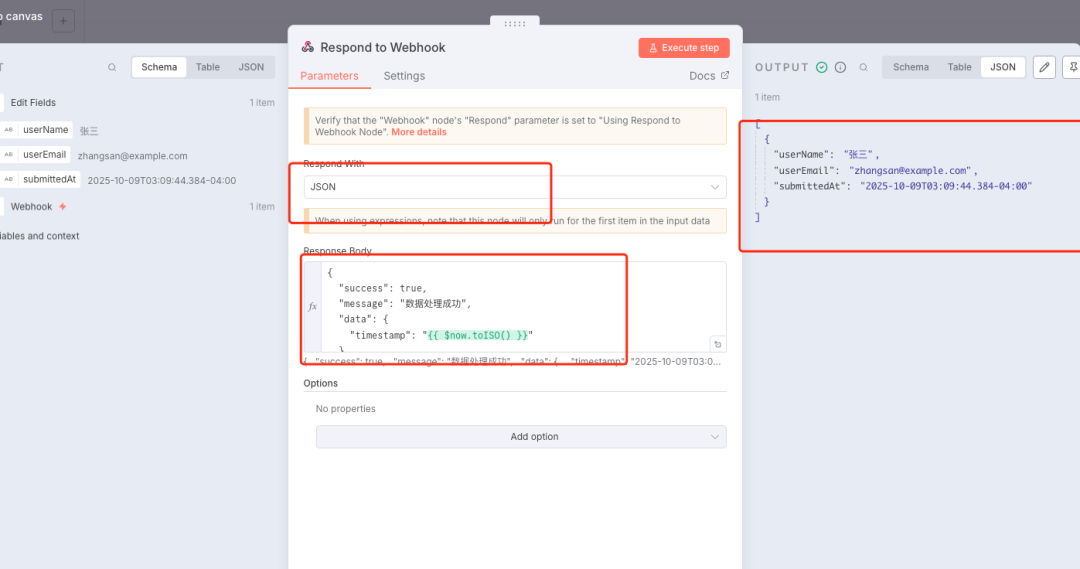
Task: Switch output view to Schema
Action: point(911,67)
